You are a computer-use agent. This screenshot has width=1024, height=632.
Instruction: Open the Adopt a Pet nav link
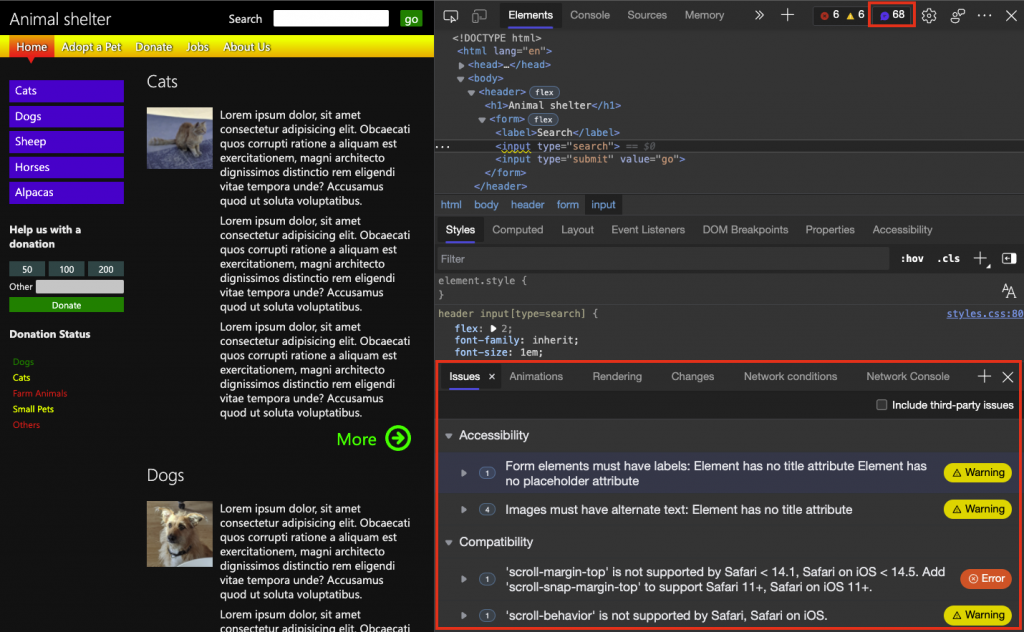pos(91,47)
